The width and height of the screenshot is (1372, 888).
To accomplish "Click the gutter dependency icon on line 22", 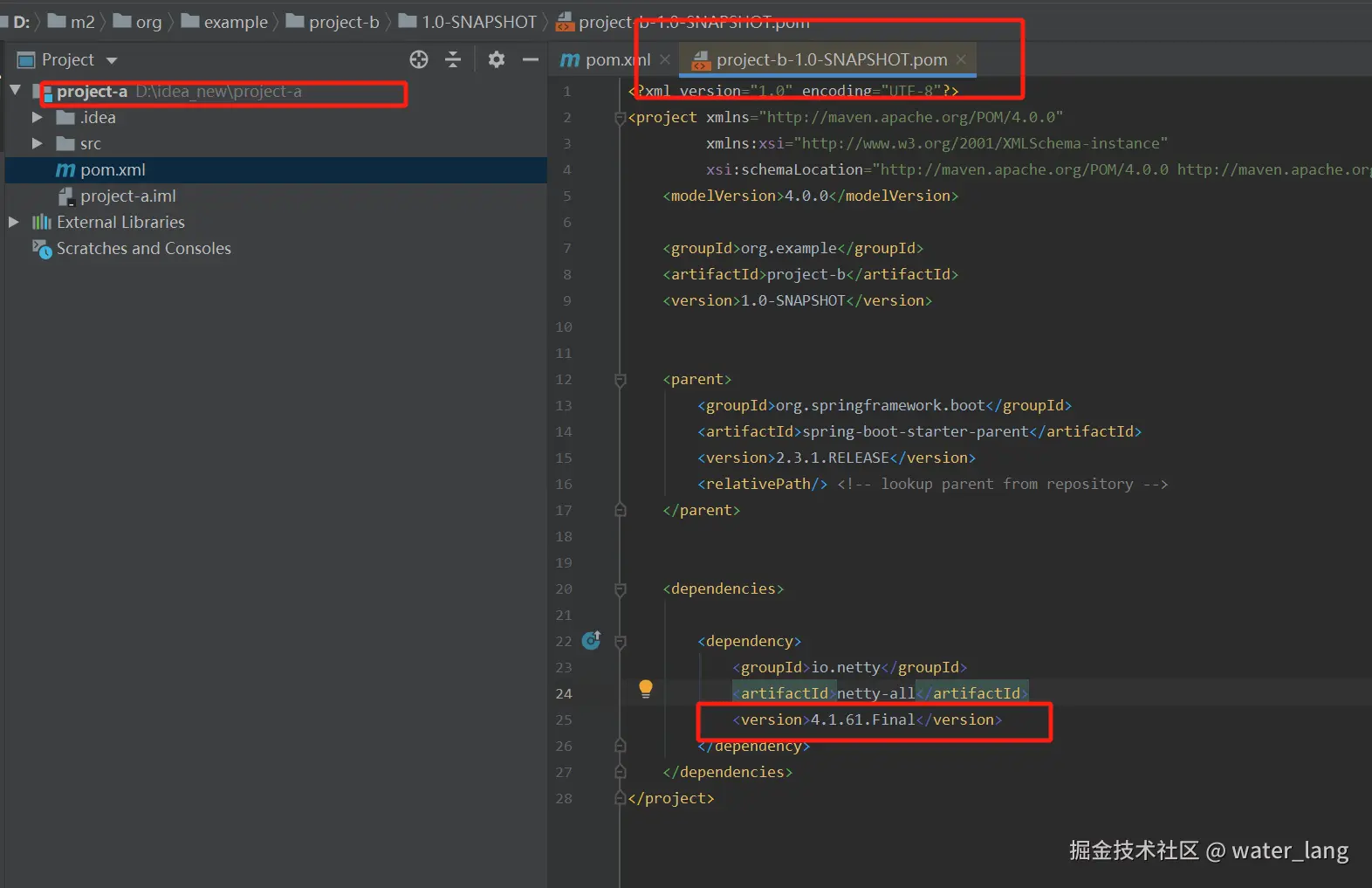I will [x=591, y=640].
